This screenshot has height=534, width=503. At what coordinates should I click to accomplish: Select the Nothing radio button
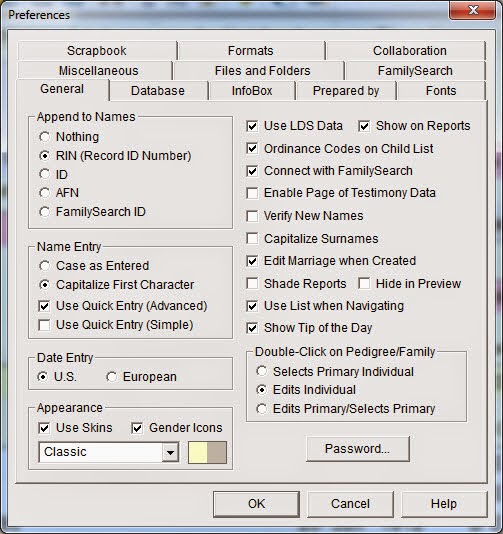point(45,137)
